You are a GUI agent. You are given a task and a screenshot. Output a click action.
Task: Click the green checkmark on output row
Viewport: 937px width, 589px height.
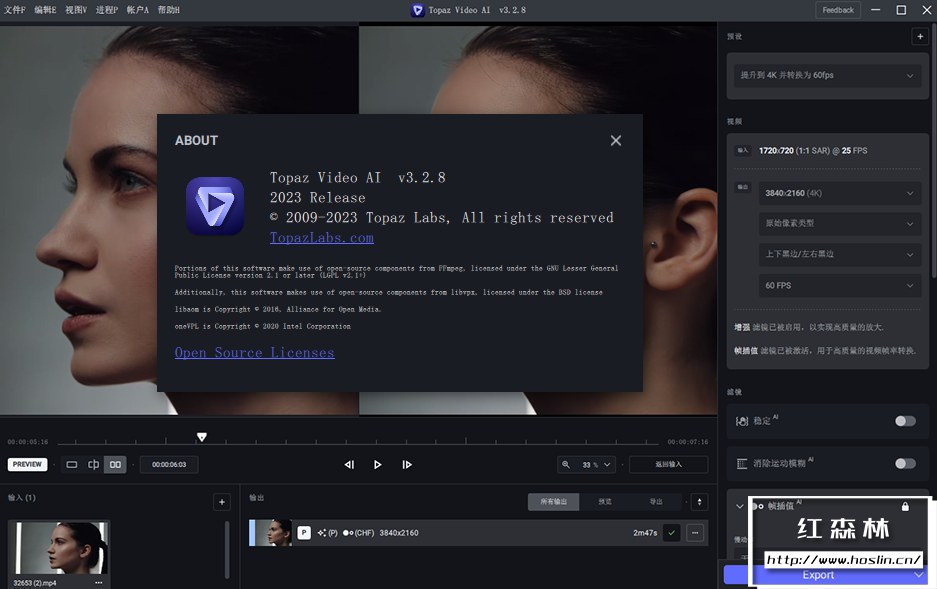(x=672, y=532)
